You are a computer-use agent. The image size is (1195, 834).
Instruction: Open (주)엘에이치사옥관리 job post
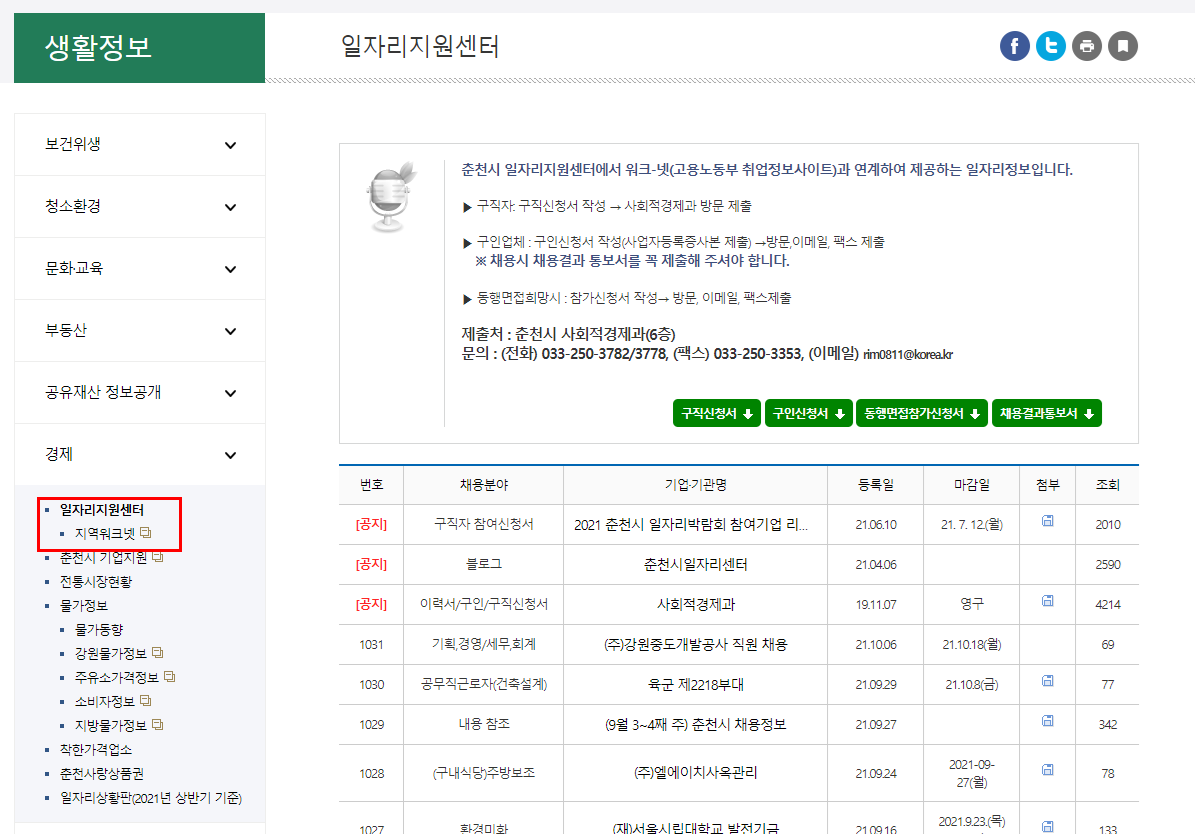(x=695, y=773)
